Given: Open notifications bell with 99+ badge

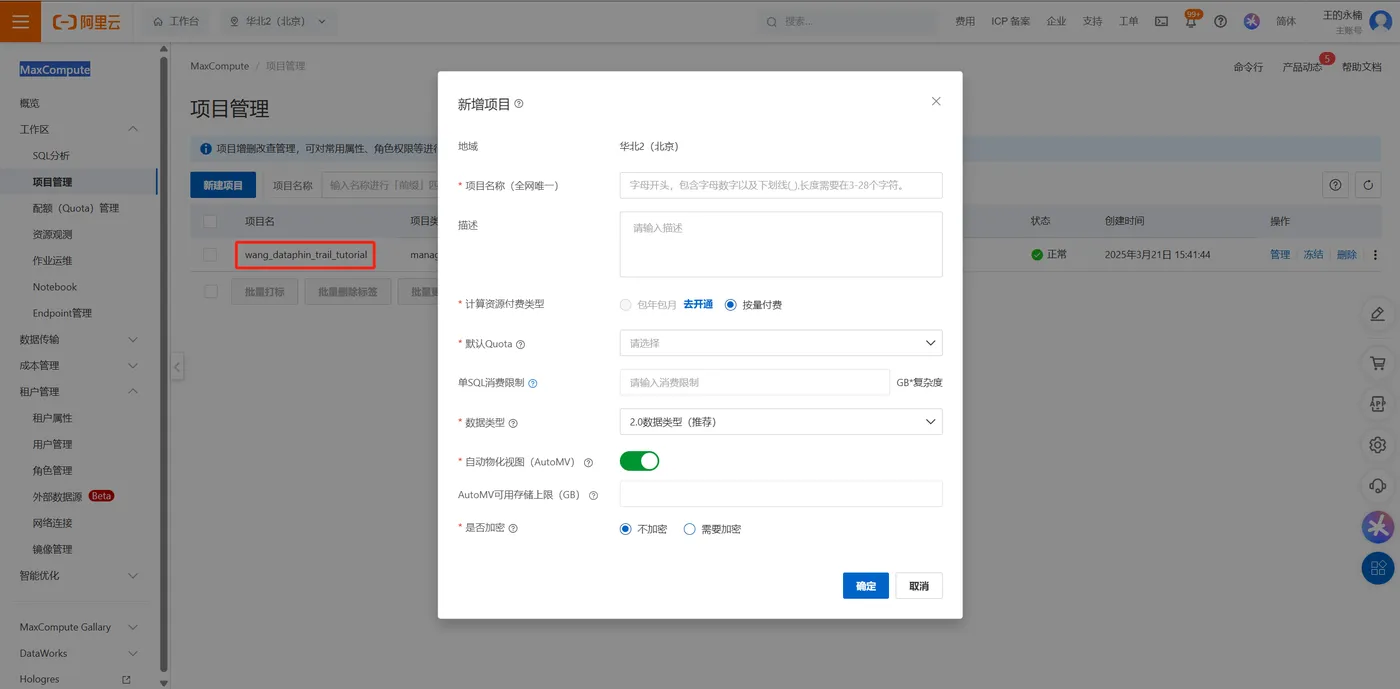Looking at the screenshot, I should 1191,21.
